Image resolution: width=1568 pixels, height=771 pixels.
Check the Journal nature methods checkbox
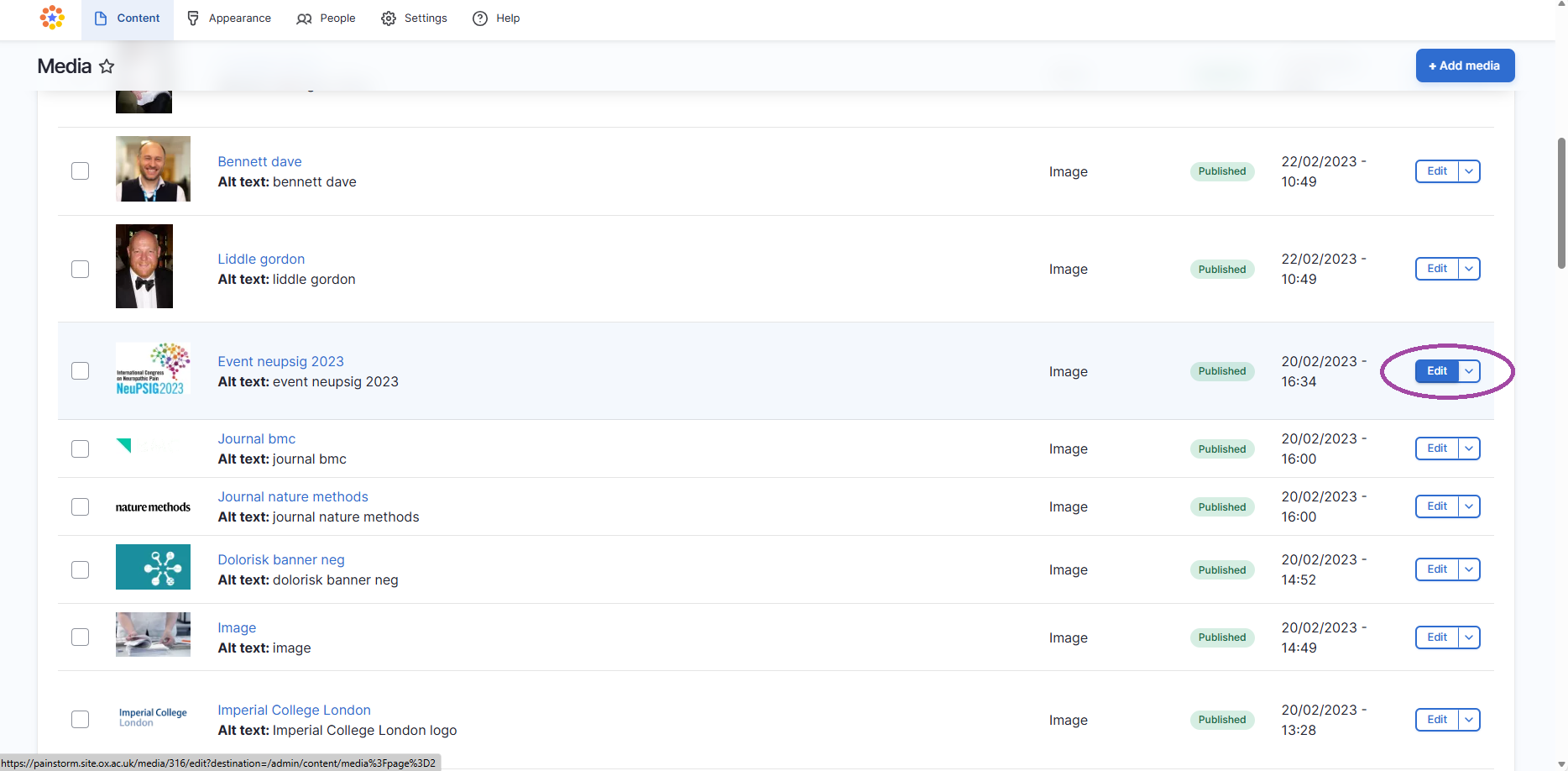81,507
